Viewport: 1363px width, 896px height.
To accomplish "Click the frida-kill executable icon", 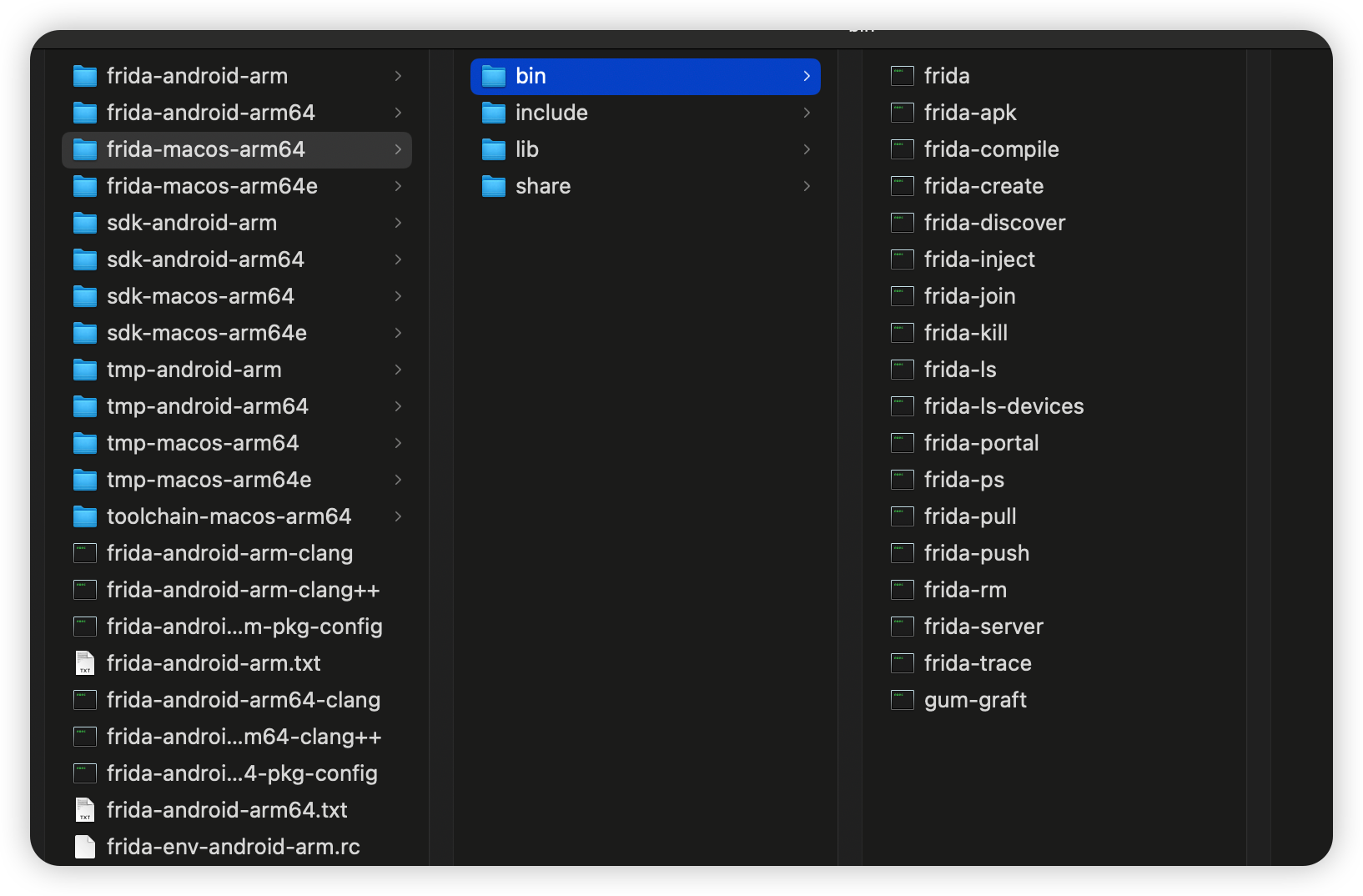I will (x=903, y=333).
